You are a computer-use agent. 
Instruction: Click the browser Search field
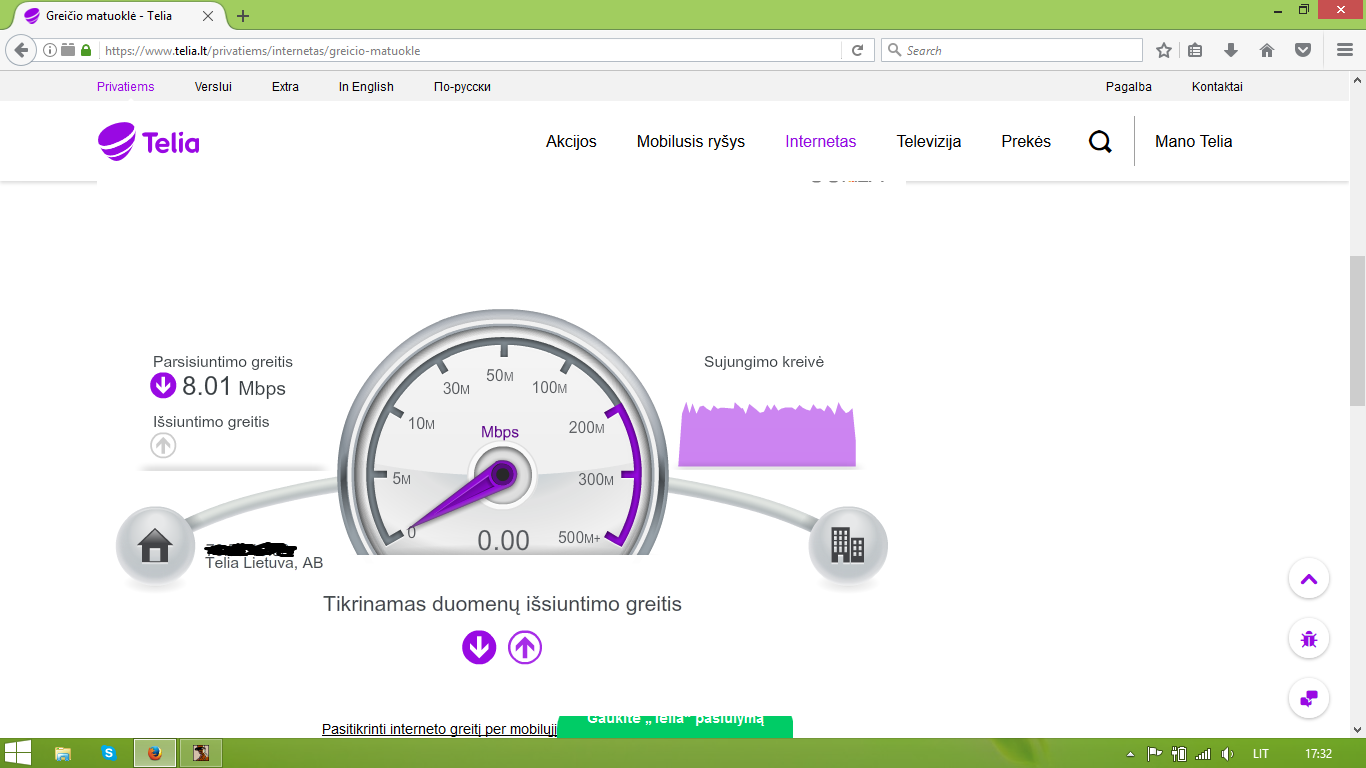pyautogui.click(x=1012, y=50)
